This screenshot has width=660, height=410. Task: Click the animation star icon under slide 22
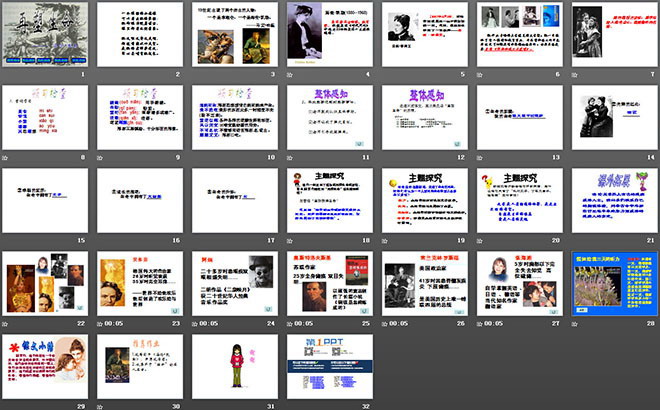click(x=7, y=323)
